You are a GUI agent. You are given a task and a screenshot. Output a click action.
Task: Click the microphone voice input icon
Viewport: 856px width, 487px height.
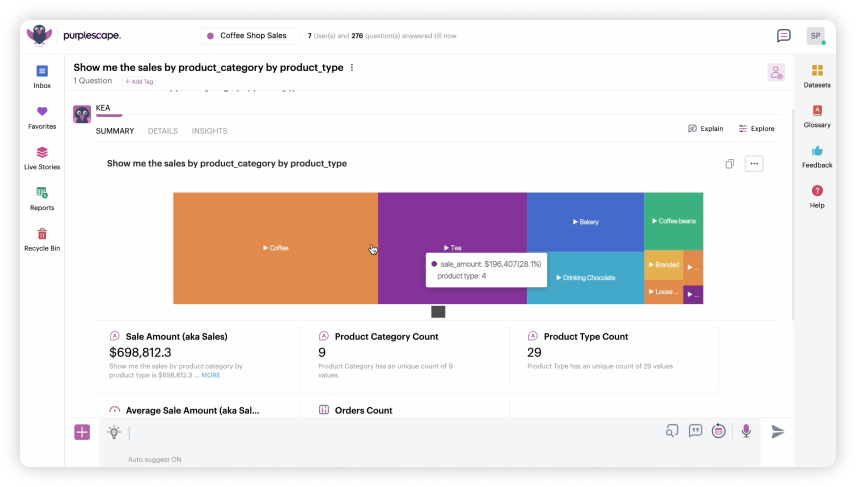click(745, 431)
